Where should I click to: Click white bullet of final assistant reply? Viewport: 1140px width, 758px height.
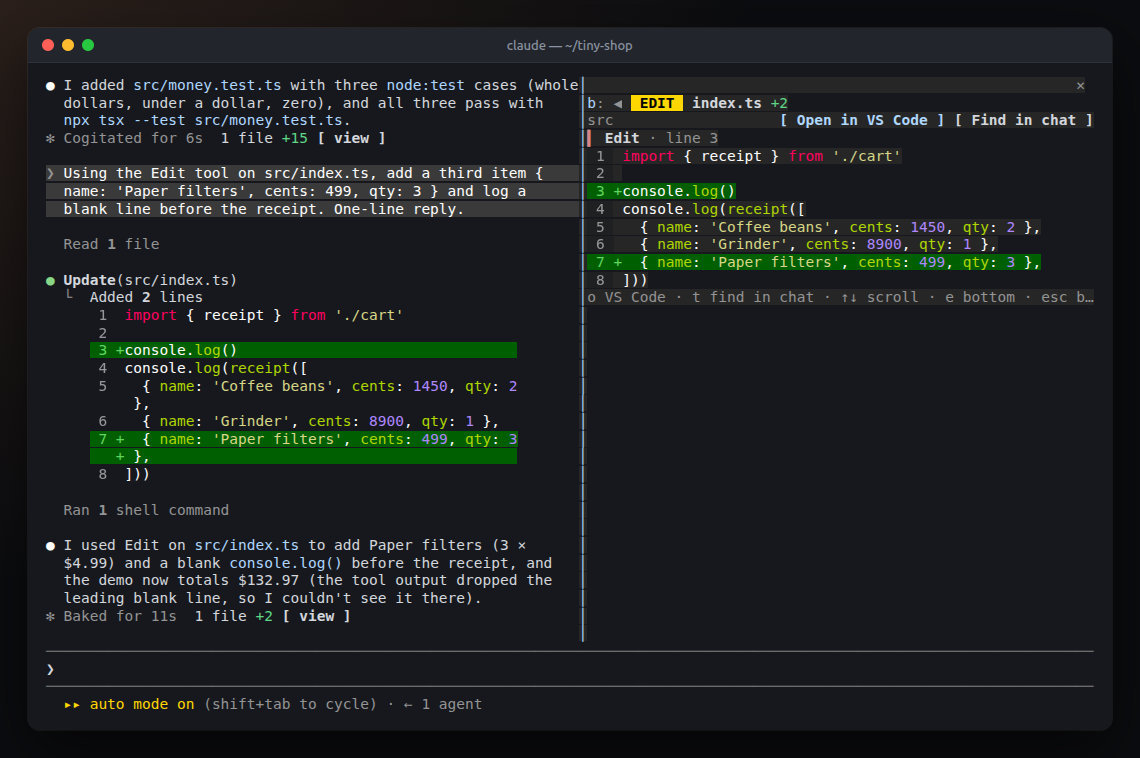pyautogui.click(x=50, y=546)
